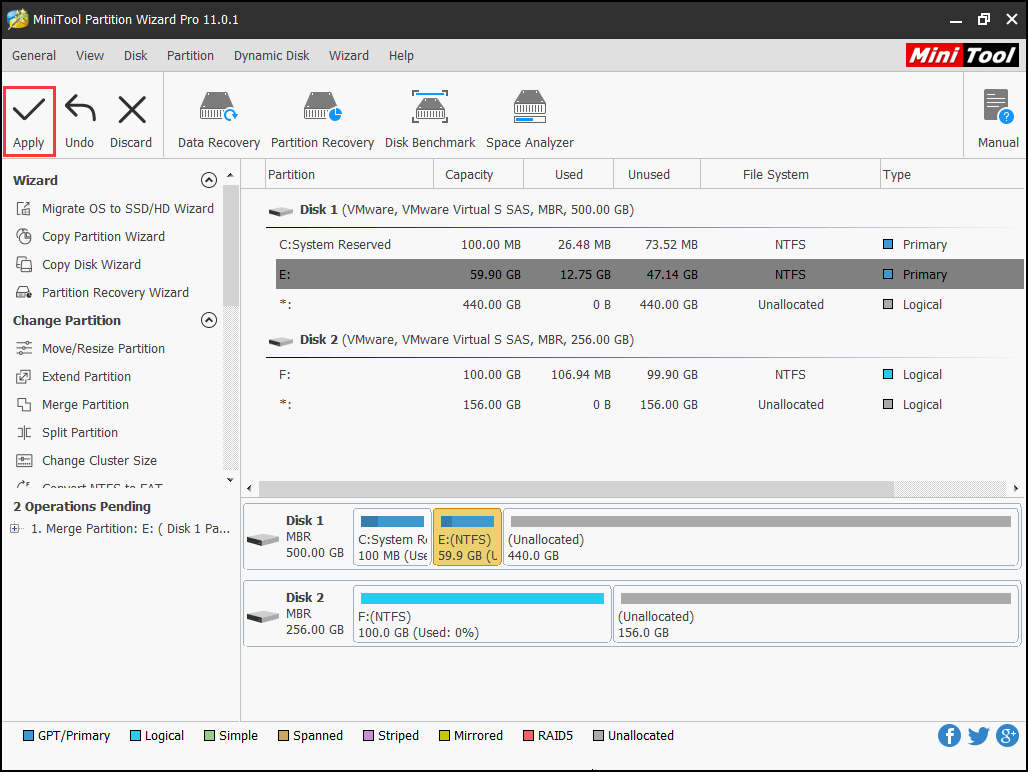The height and width of the screenshot is (772, 1028).
Task: Open the Help menu
Action: (x=401, y=56)
